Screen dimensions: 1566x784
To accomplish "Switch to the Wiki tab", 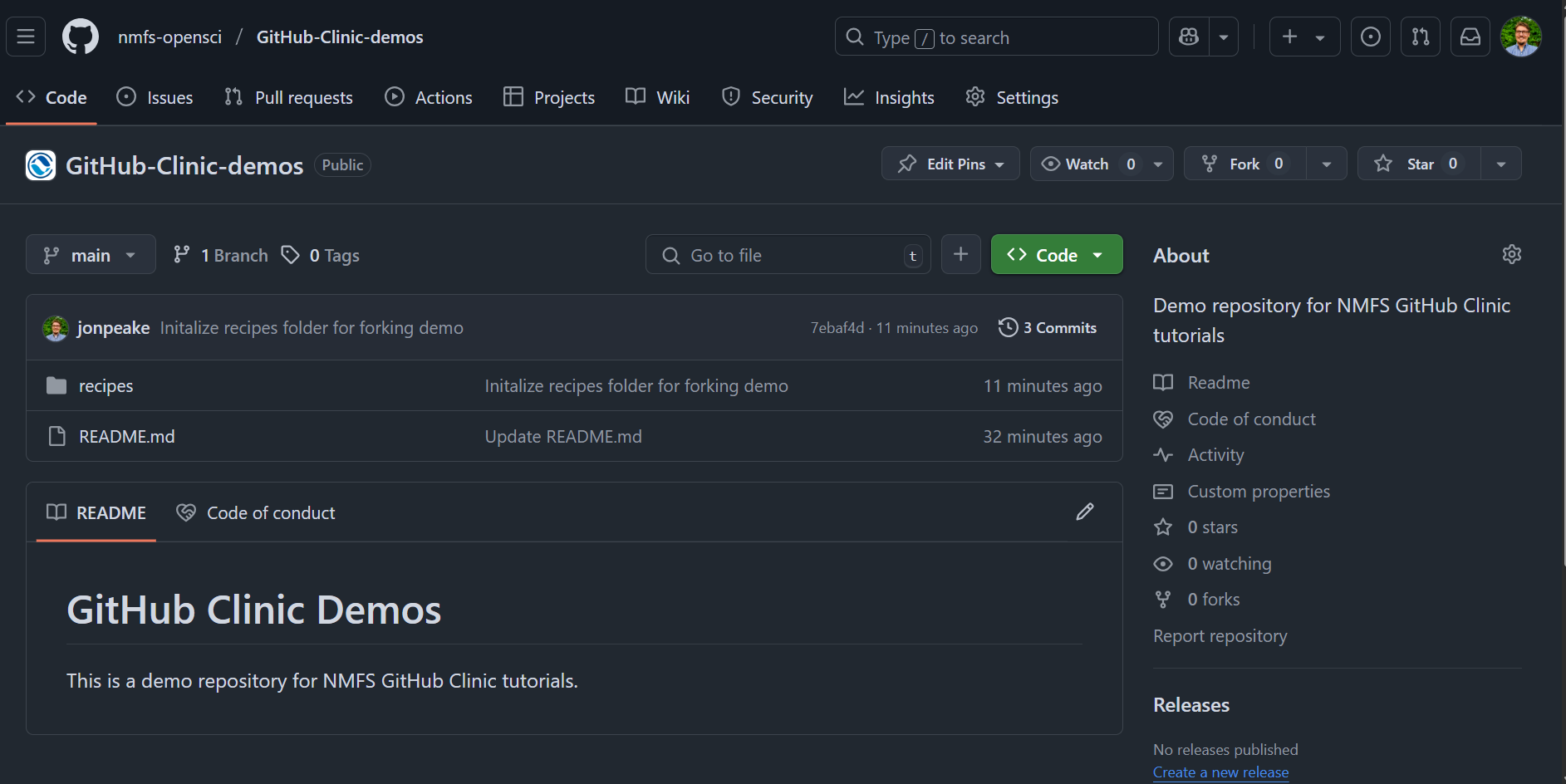I will pos(657,97).
